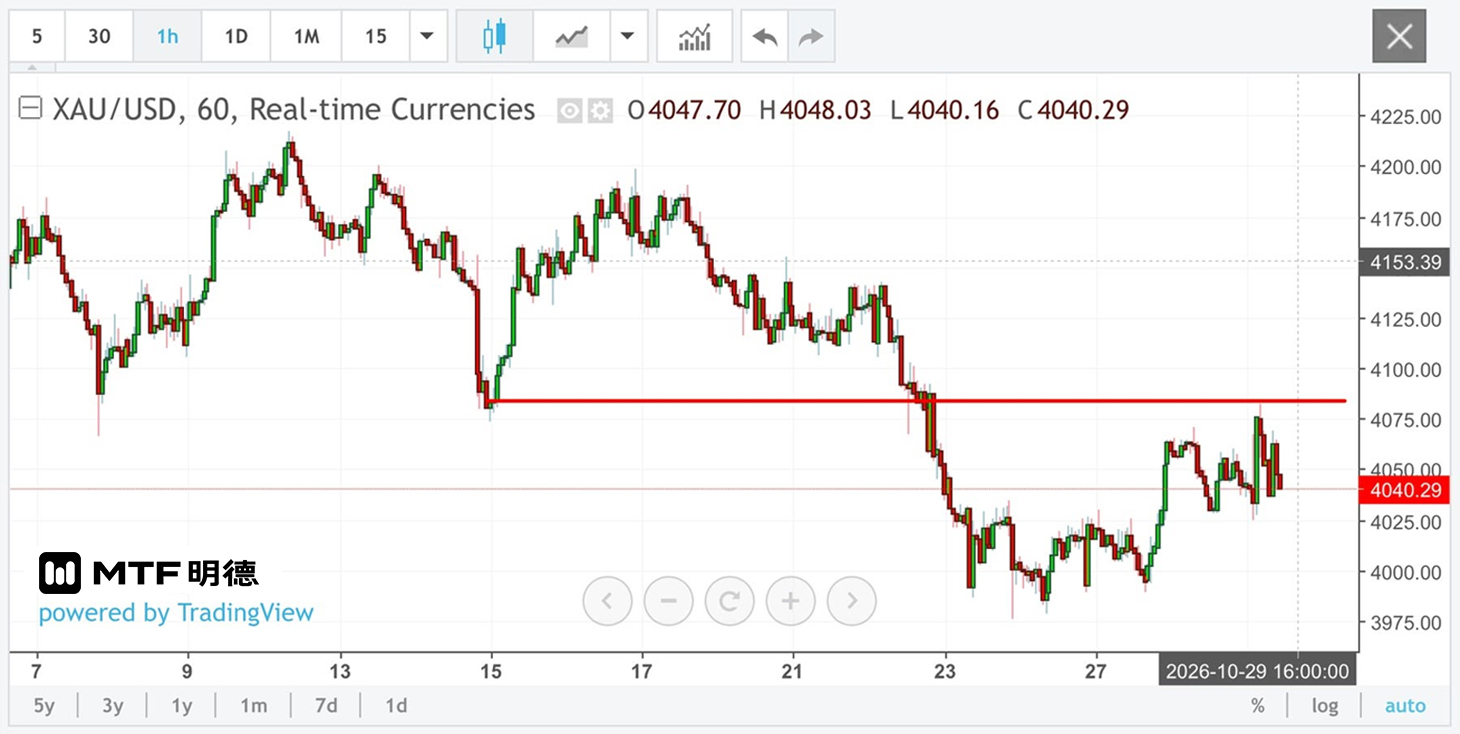
Task: Switch to the 1M interval
Action: [x=306, y=37]
